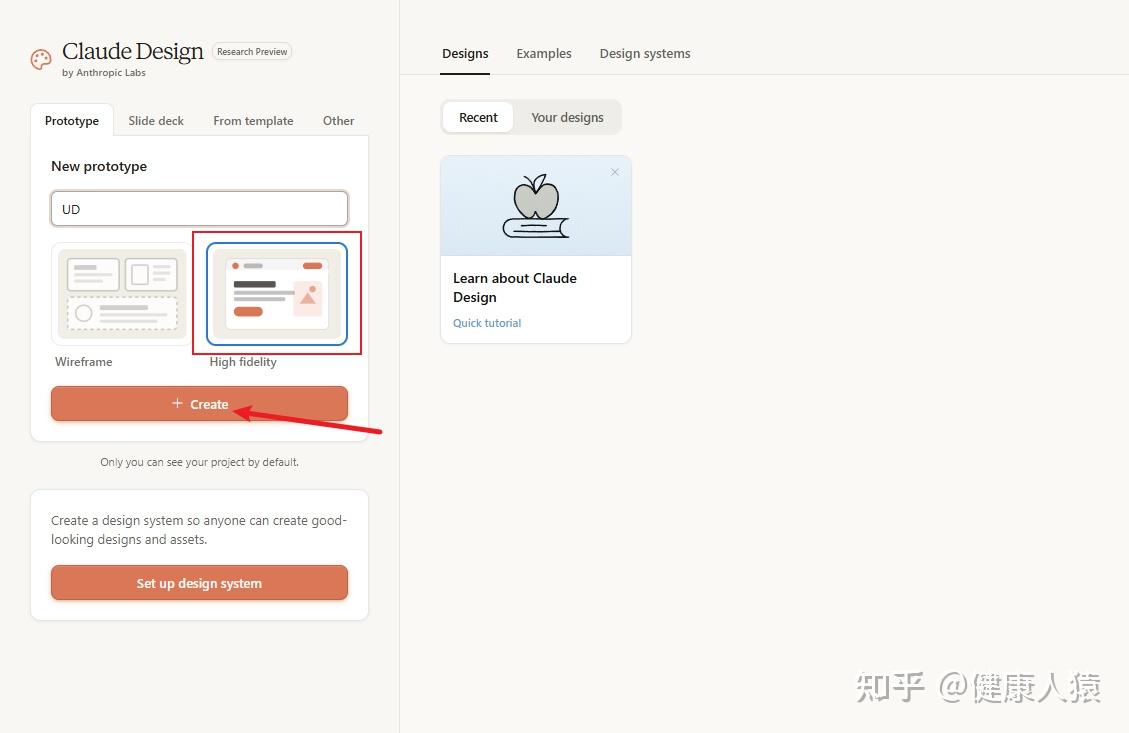Click the Research Preview badge
The height and width of the screenshot is (733, 1129).
[252, 52]
